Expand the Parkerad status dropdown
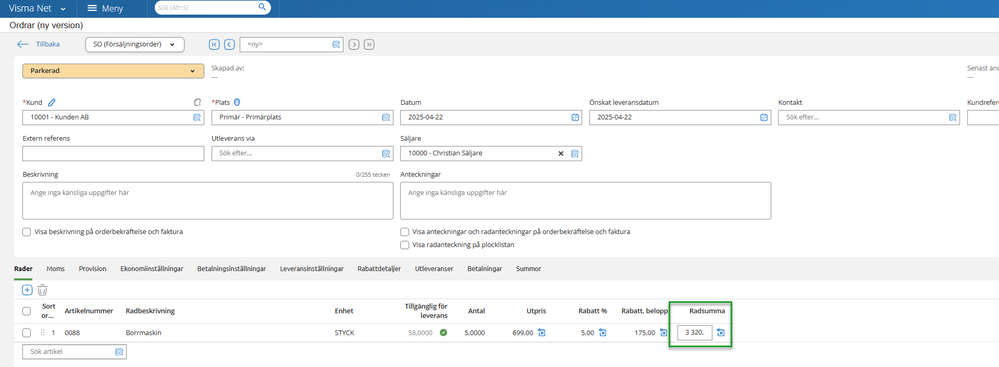Screen dimensions: 999x367 [x=113, y=71]
